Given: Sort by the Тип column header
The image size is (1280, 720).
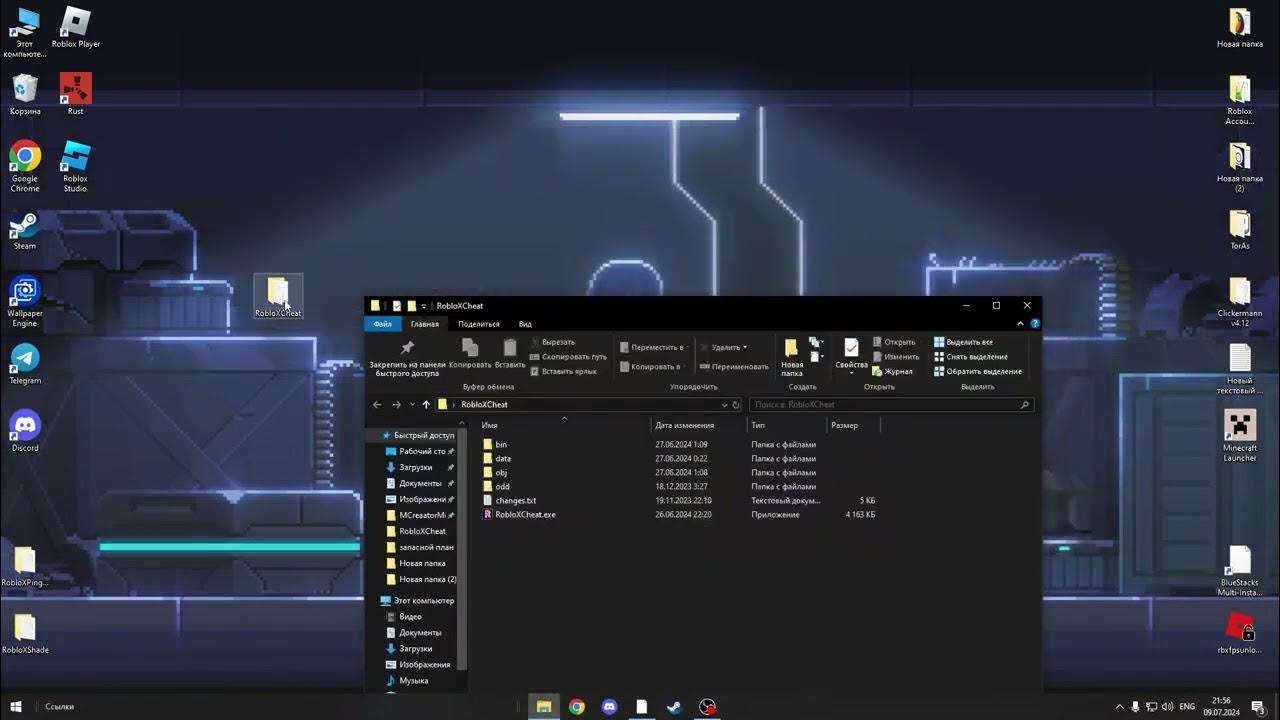Looking at the screenshot, I should (x=786, y=425).
